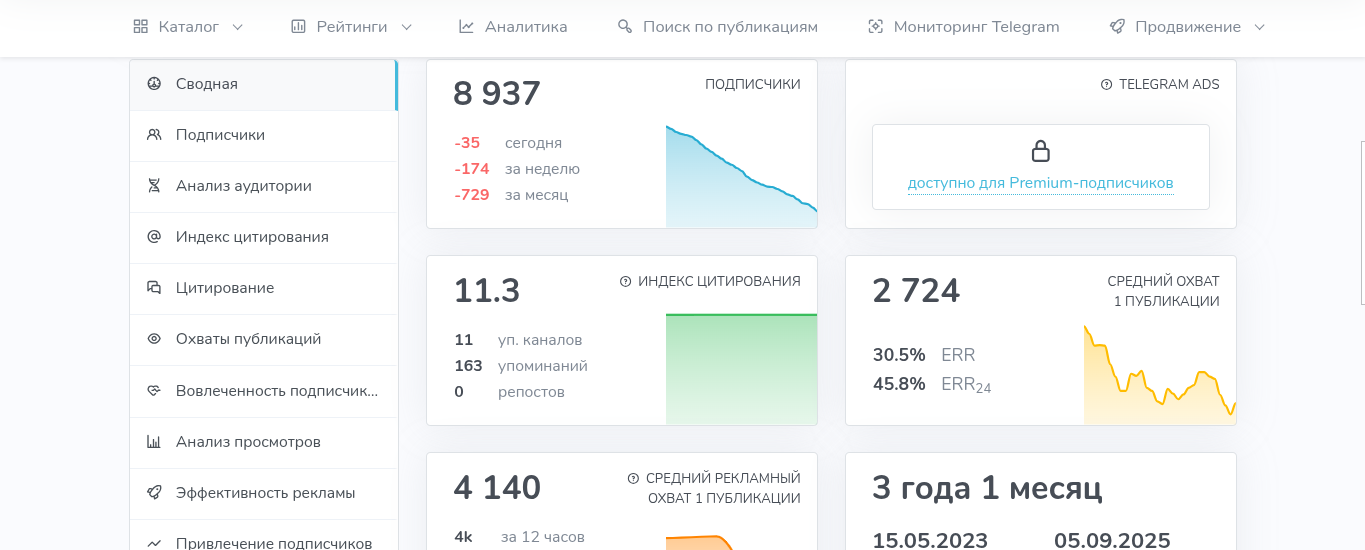Image resolution: width=1365 pixels, height=550 pixels.
Task: Click the help icon next to TELEGRAM ADS
Action: 1106,85
